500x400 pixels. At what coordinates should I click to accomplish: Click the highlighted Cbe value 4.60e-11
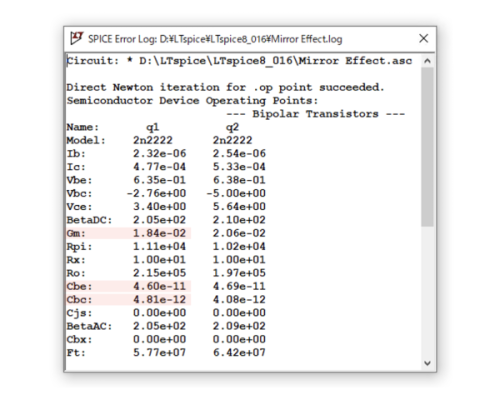pos(159,286)
